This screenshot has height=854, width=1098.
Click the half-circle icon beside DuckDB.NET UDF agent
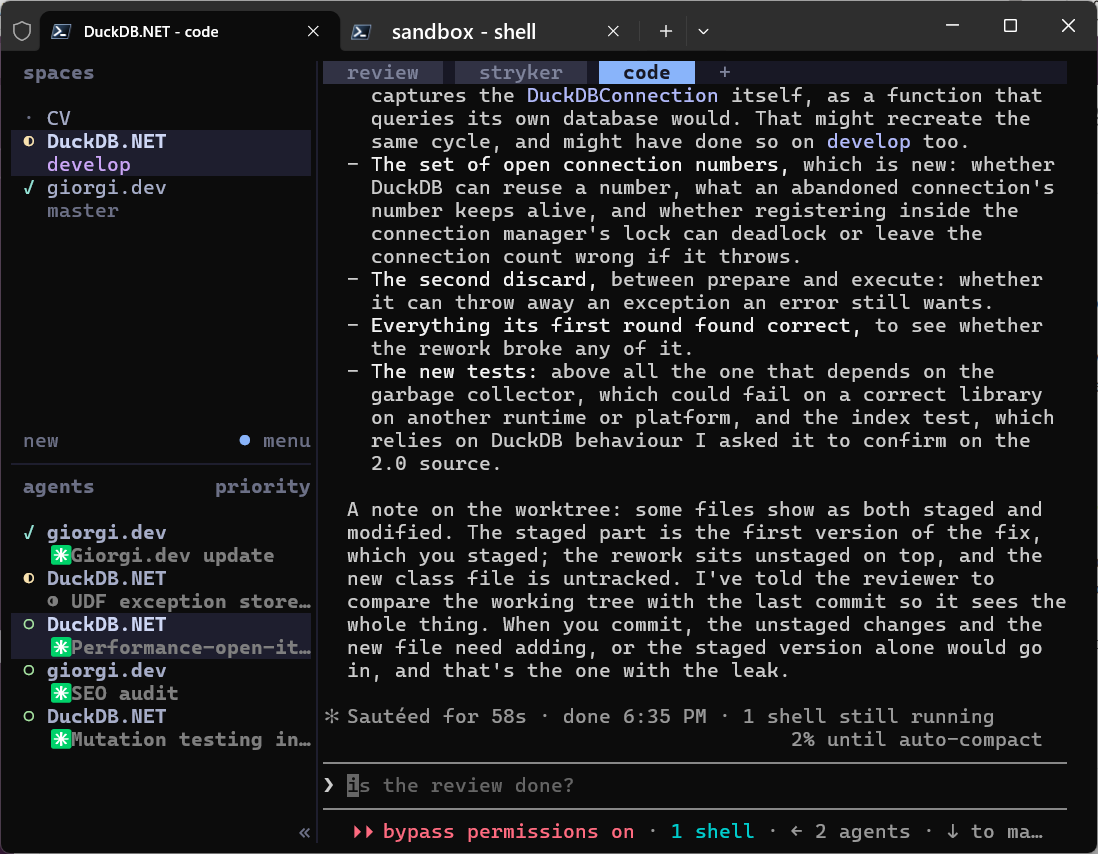pos(29,579)
